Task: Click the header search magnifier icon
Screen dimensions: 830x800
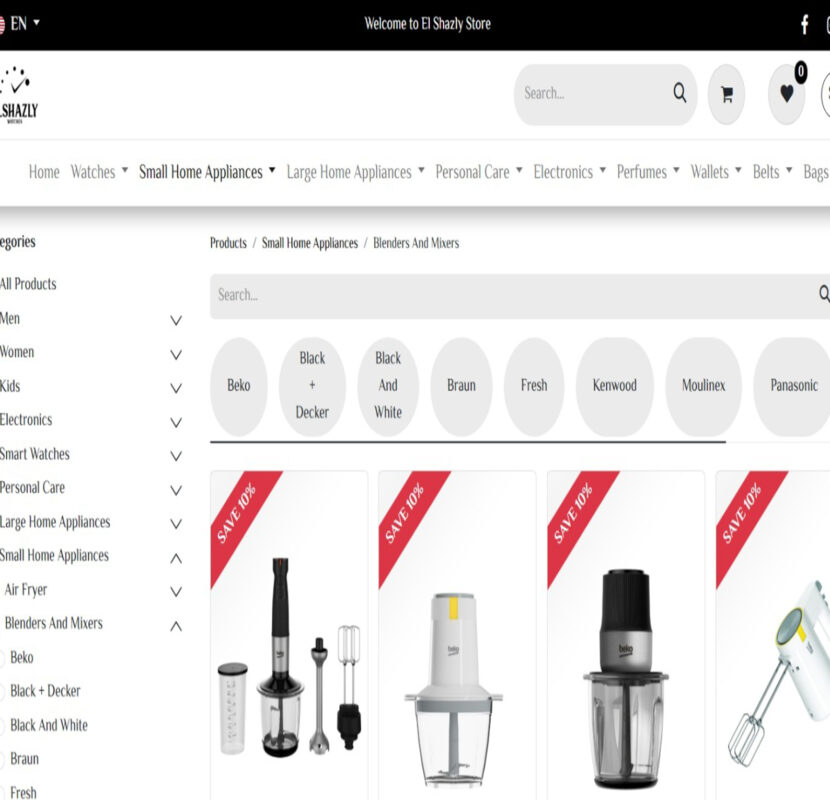Action: pyautogui.click(x=680, y=93)
